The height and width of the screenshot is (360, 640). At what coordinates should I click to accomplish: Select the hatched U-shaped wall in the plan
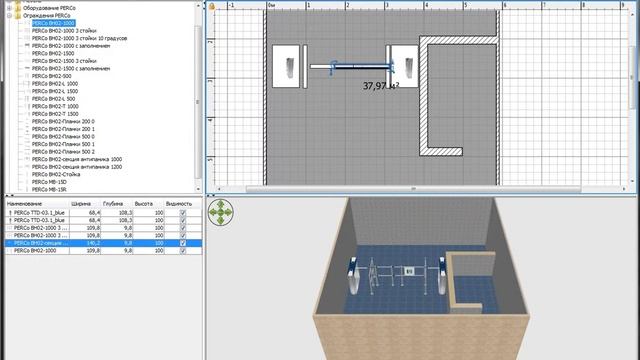point(424,96)
